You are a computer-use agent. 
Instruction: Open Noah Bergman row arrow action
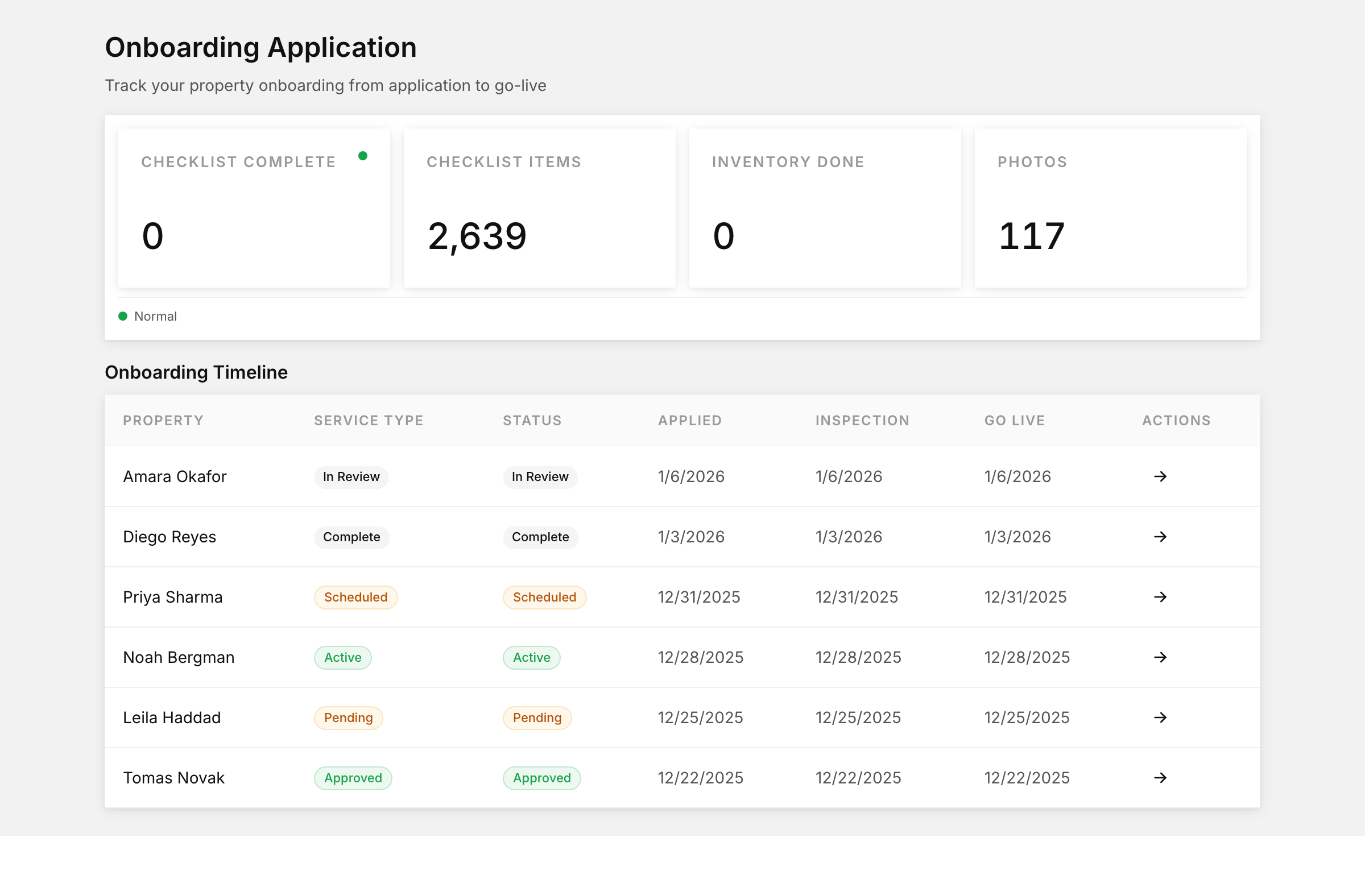click(x=1160, y=657)
